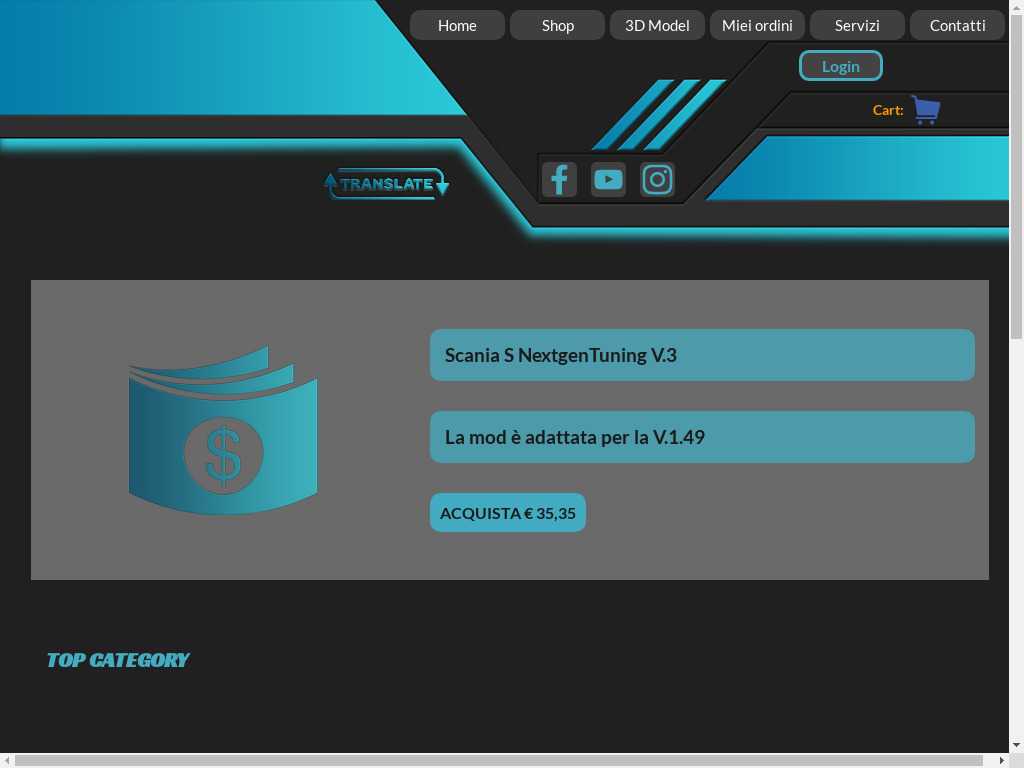Open the Miei ordini menu item
The width and height of the screenshot is (1024, 768).
tap(757, 25)
